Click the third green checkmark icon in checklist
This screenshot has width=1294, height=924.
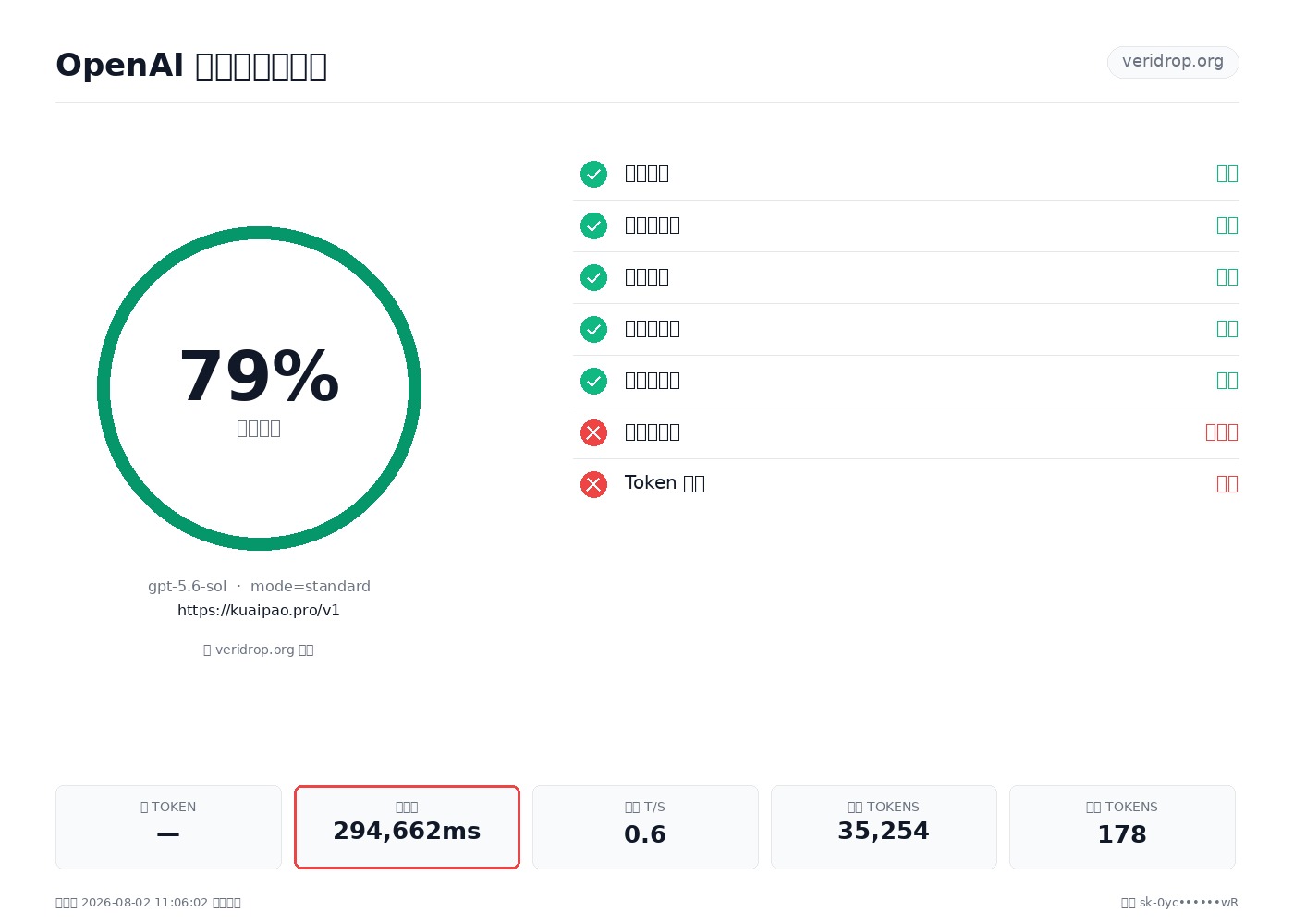point(593,277)
